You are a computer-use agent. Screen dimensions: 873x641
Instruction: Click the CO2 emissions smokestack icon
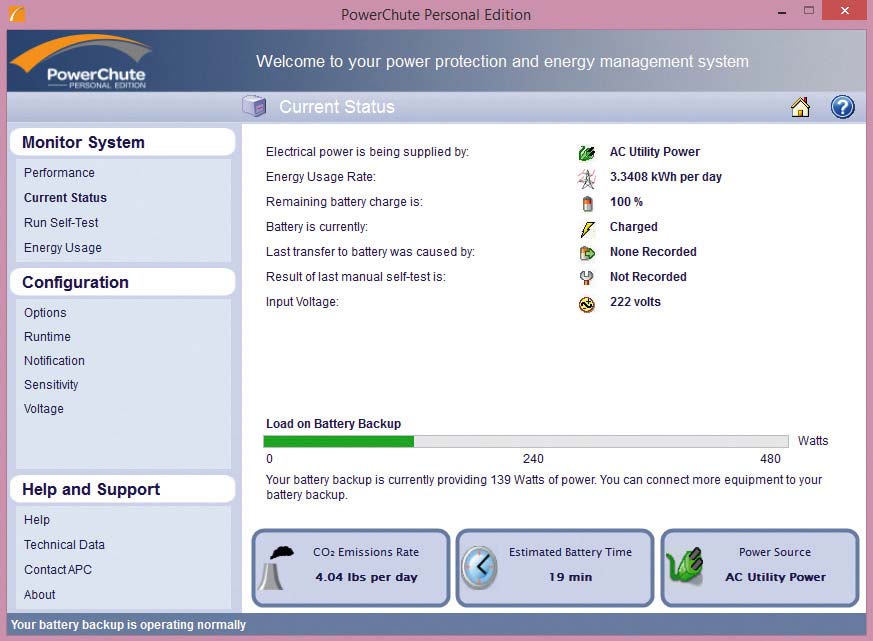click(277, 567)
